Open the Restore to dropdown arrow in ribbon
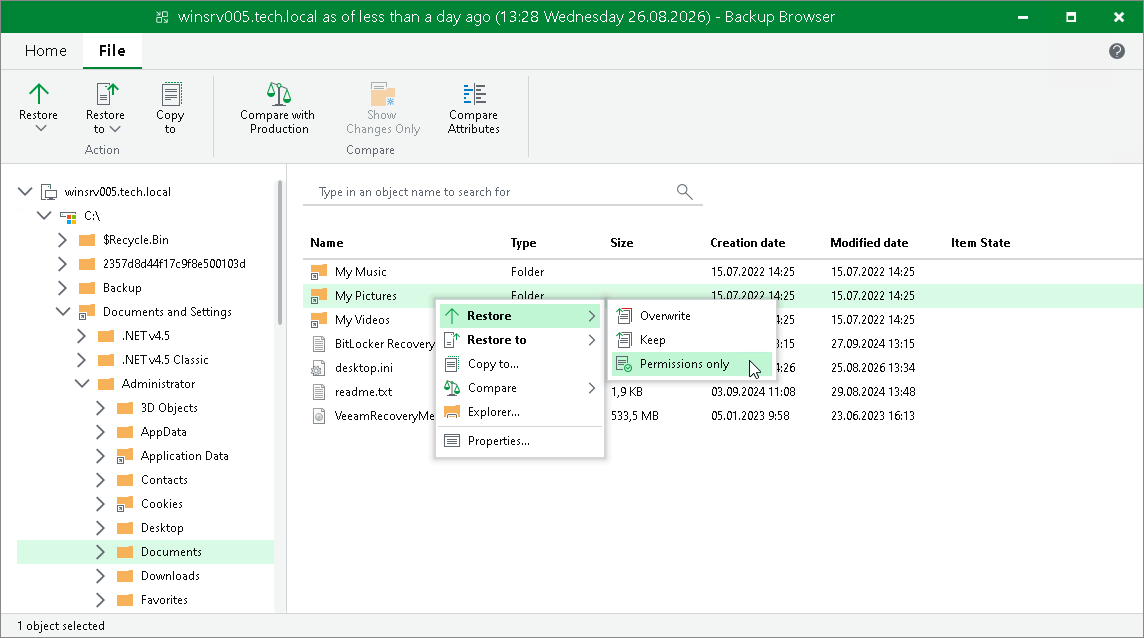Screen dimensions: 1144x638 point(115,129)
